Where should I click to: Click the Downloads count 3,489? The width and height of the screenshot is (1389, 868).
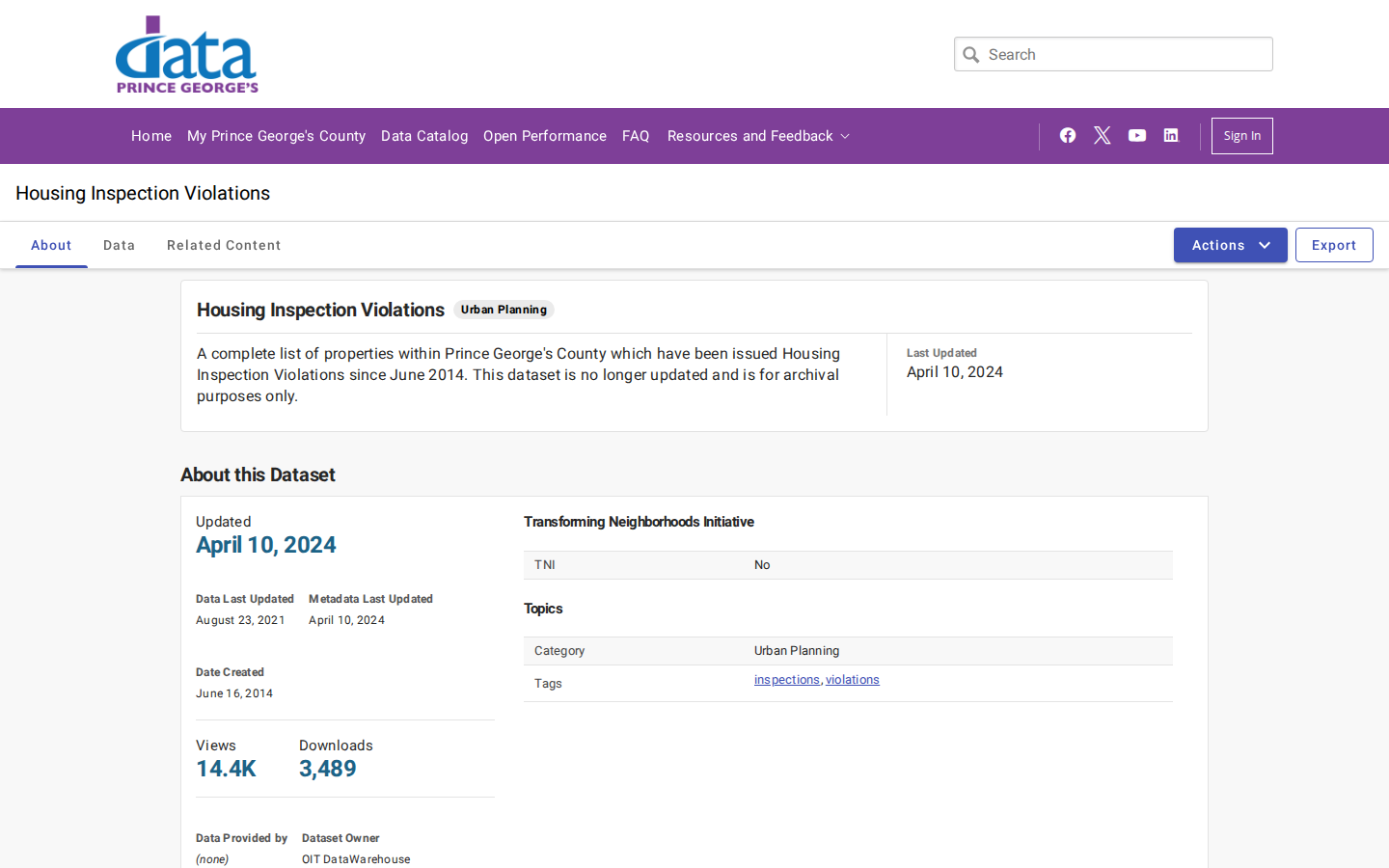[x=328, y=769]
